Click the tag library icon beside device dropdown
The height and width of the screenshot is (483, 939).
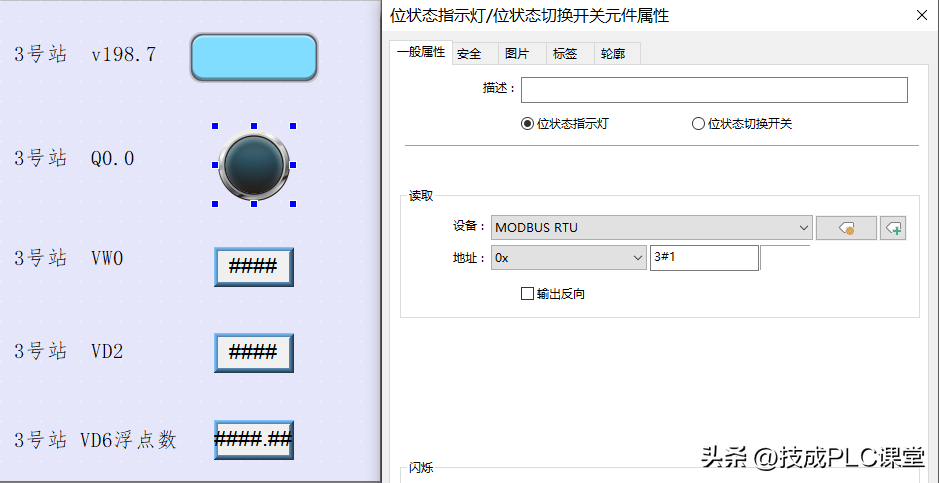(x=846, y=228)
